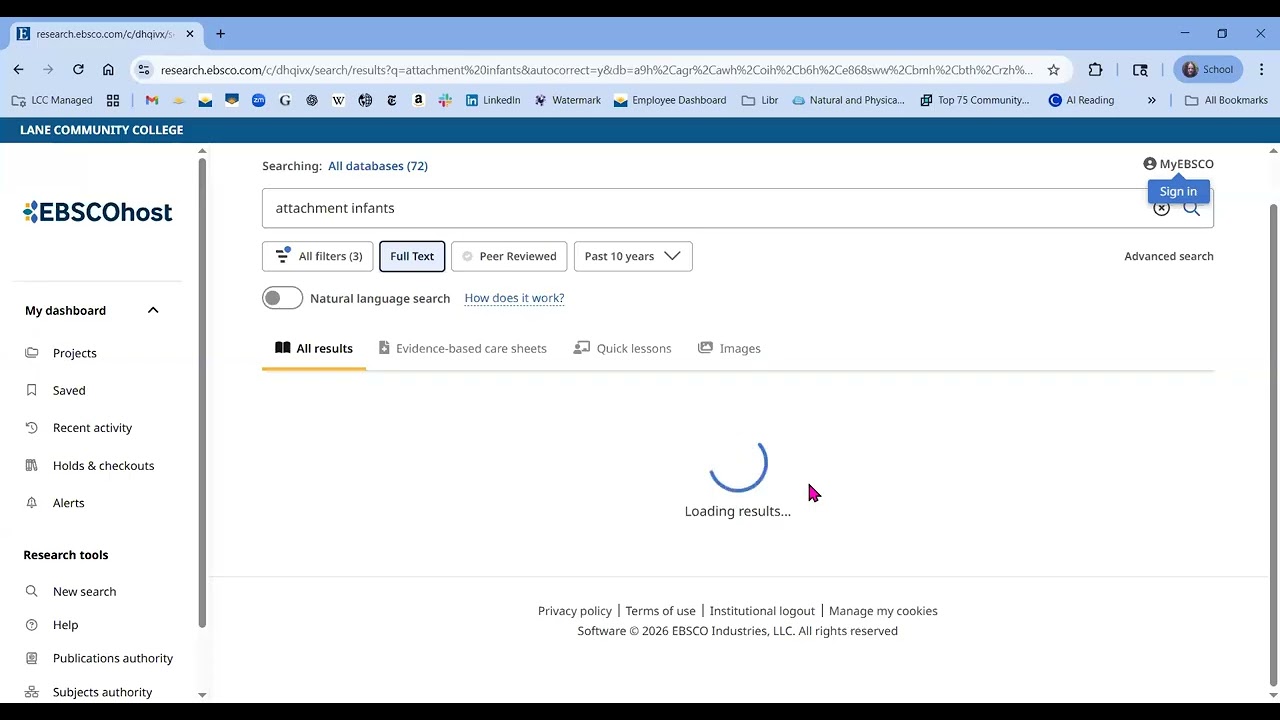Open Chrome three-dot menu
The image size is (1280, 720).
pyautogui.click(x=1261, y=70)
